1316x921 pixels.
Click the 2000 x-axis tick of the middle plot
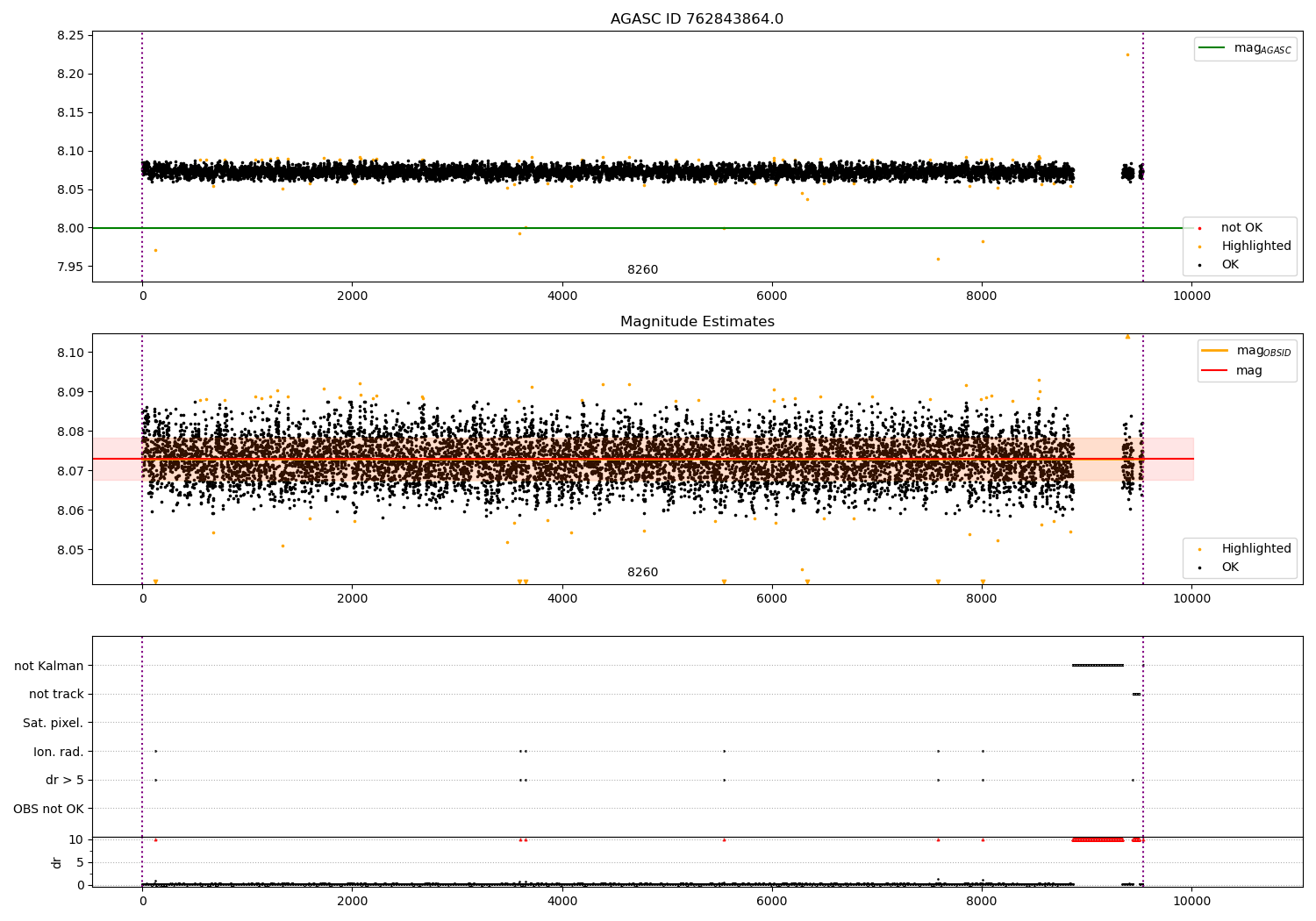tap(352, 599)
